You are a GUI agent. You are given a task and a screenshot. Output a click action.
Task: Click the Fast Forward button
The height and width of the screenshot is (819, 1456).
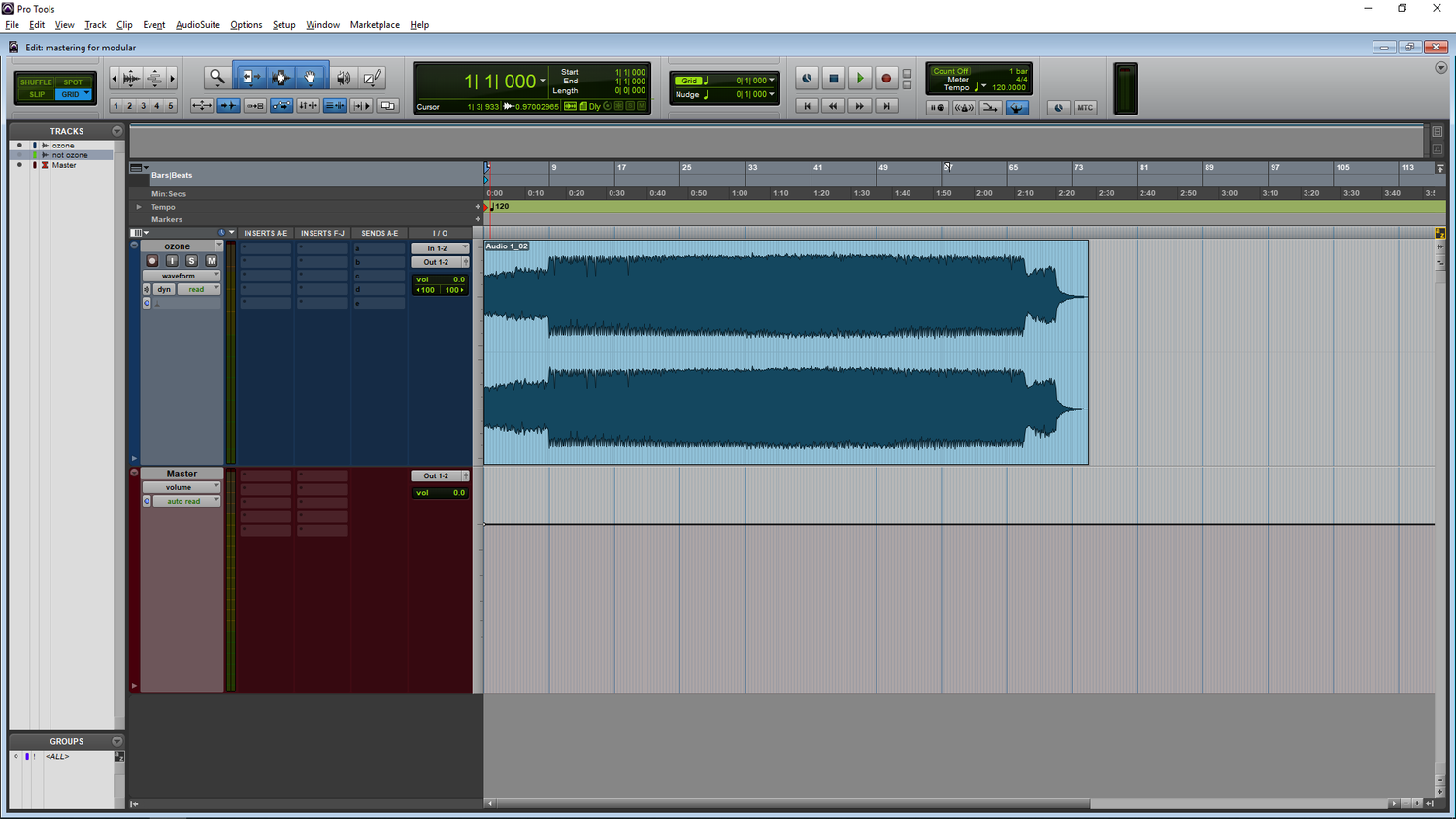859,106
